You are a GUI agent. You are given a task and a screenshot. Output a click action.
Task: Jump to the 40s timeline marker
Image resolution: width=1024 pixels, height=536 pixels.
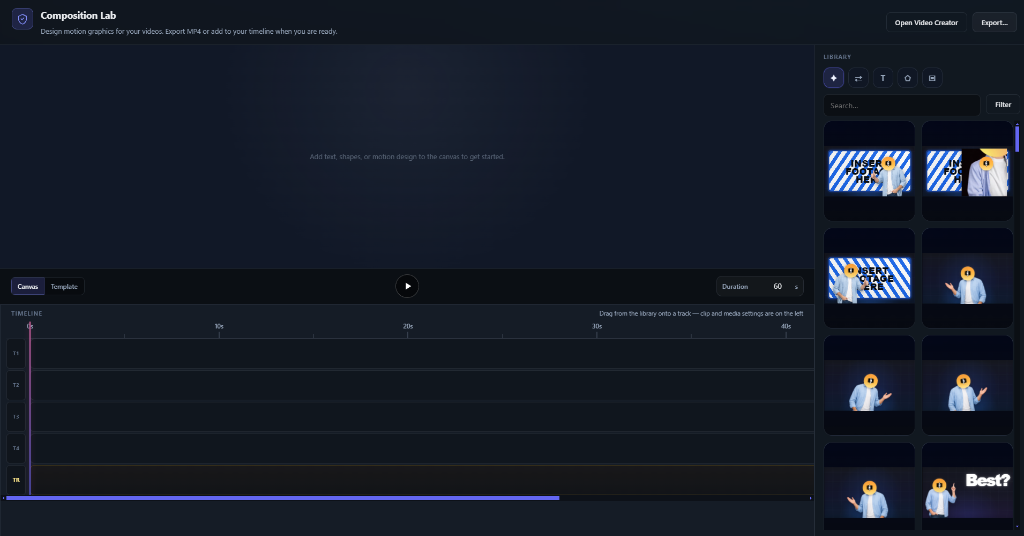pos(786,326)
